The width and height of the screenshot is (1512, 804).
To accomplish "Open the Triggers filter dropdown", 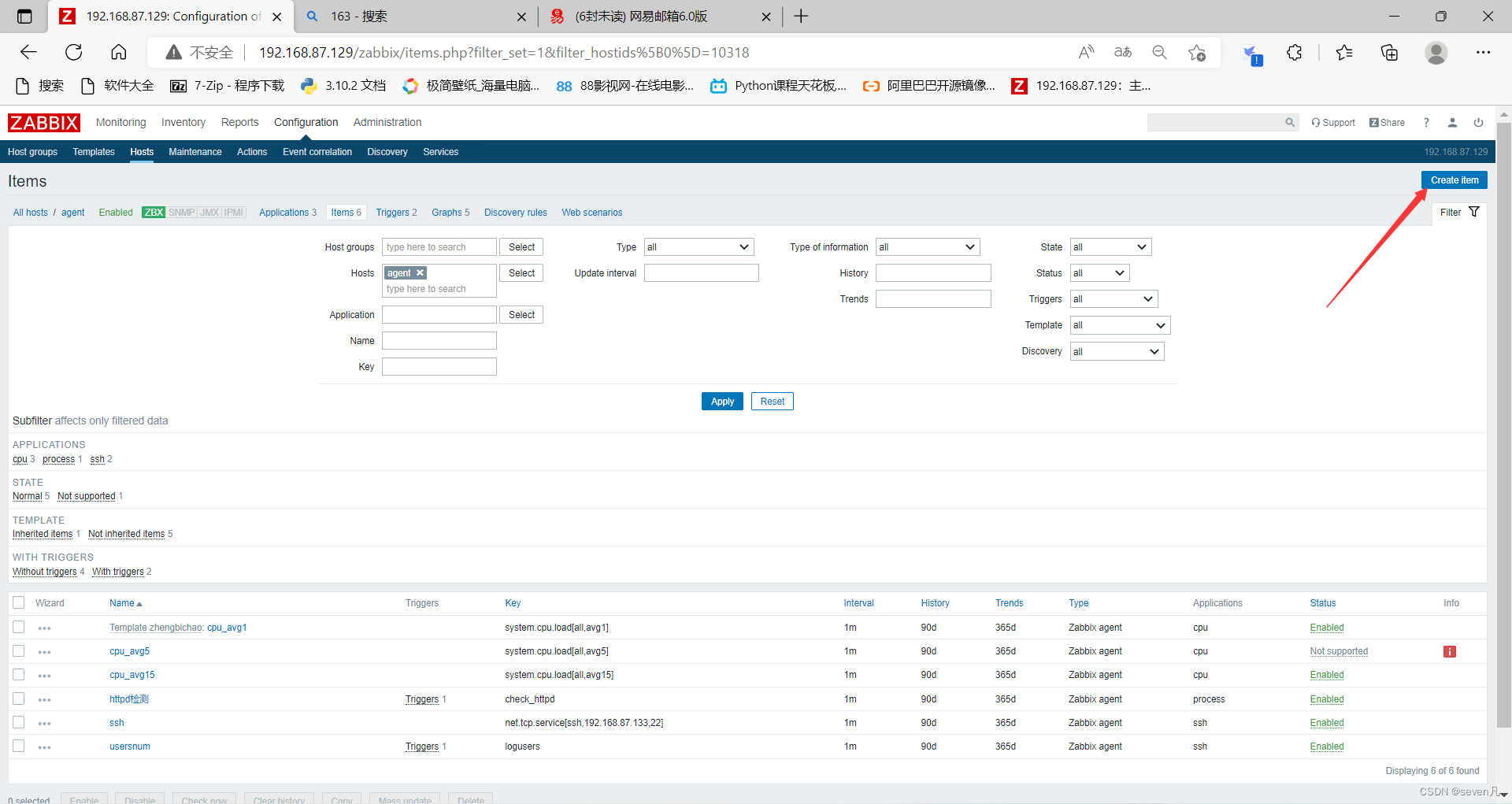I will (x=1114, y=299).
